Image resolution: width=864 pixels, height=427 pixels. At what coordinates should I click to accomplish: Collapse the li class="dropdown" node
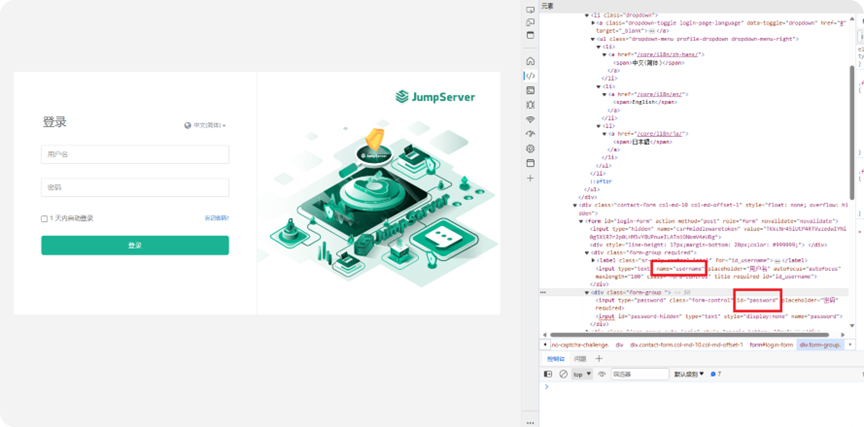point(587,16)
